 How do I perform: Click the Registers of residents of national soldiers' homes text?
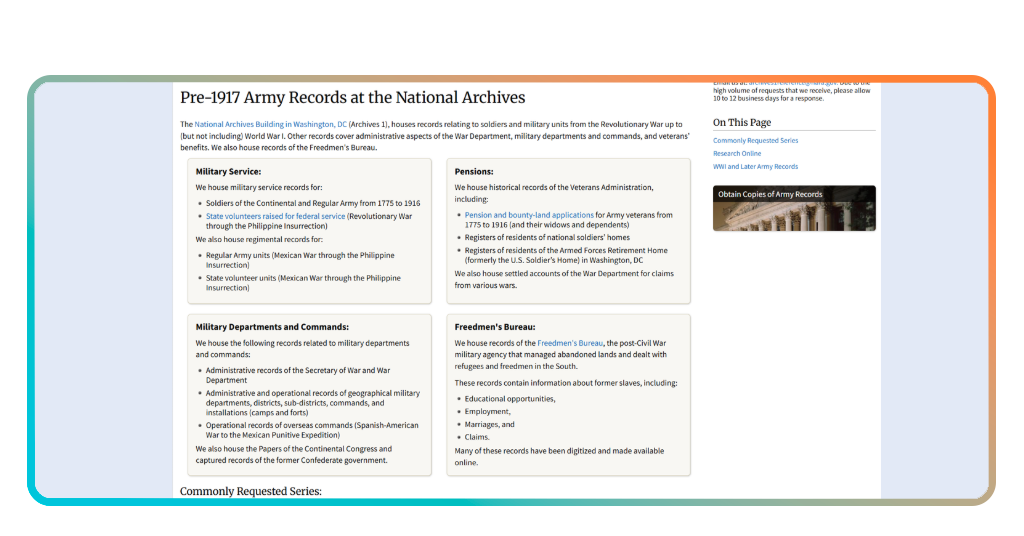pyautogui.click(x=547, y=238)
